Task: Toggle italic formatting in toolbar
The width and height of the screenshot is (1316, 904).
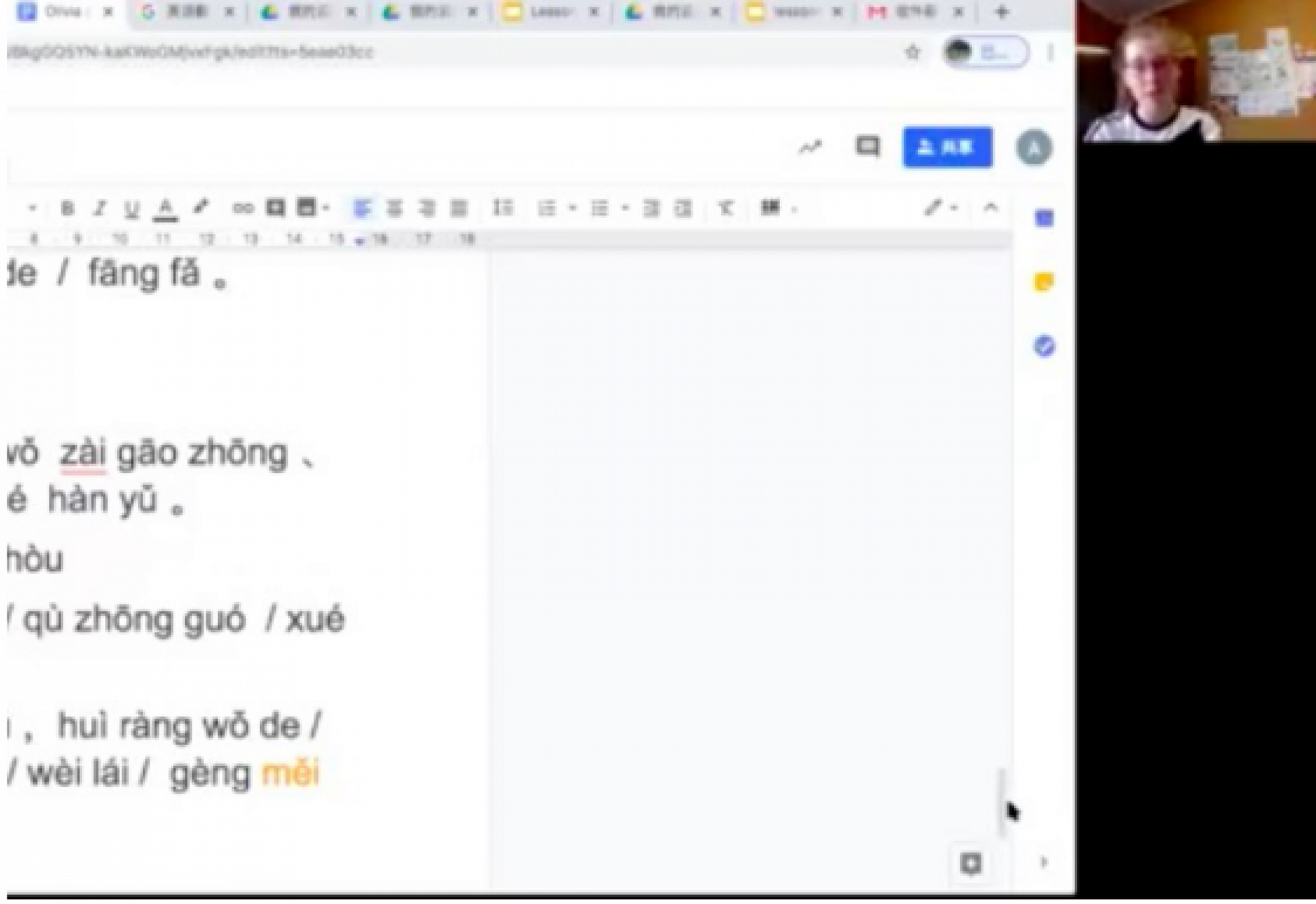Action: coord(99,209)
